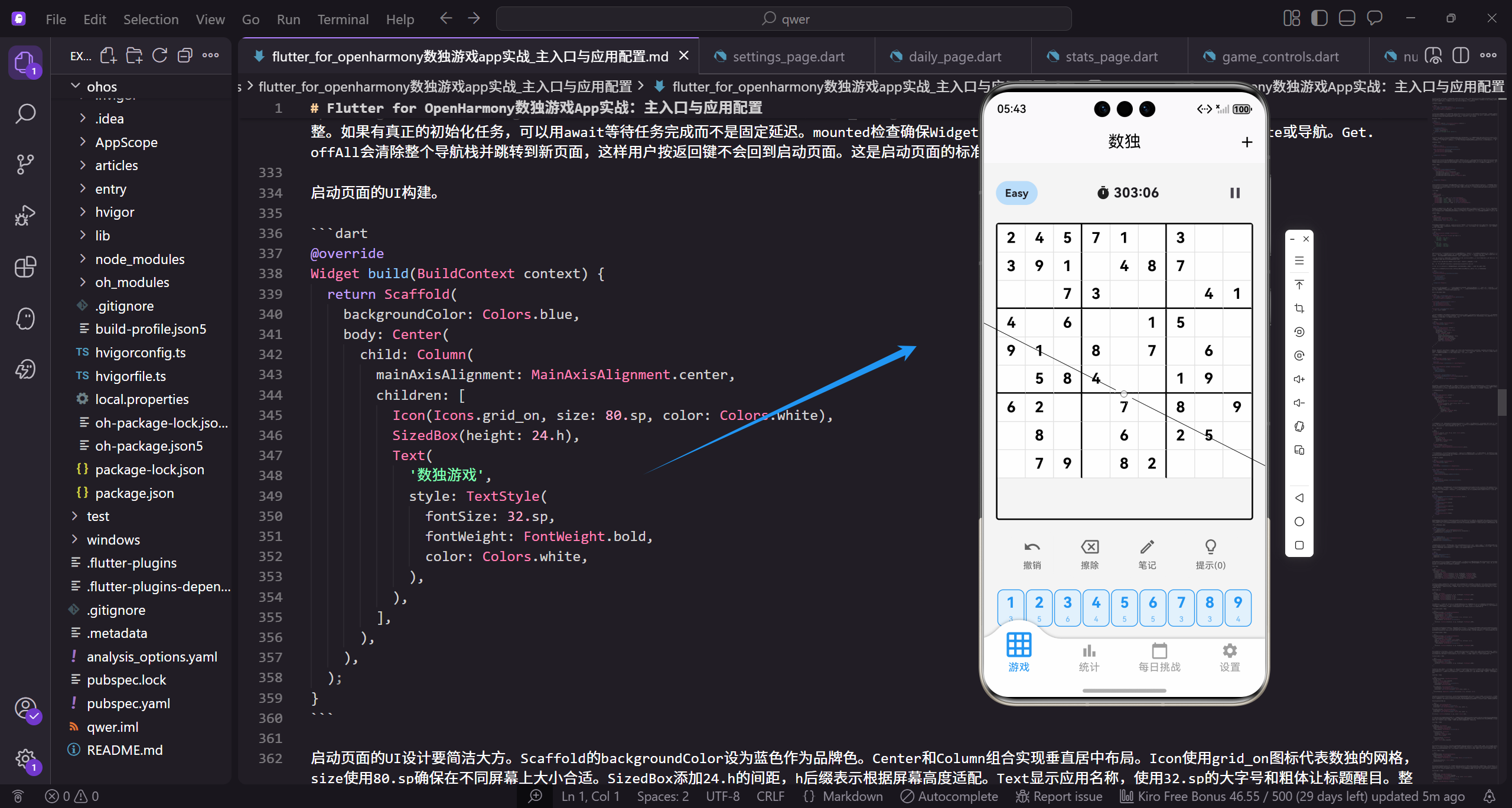Open Run and Debug view
This screenshot has width=1512, height=808.
pyautogui.click(x=25, y=216)
